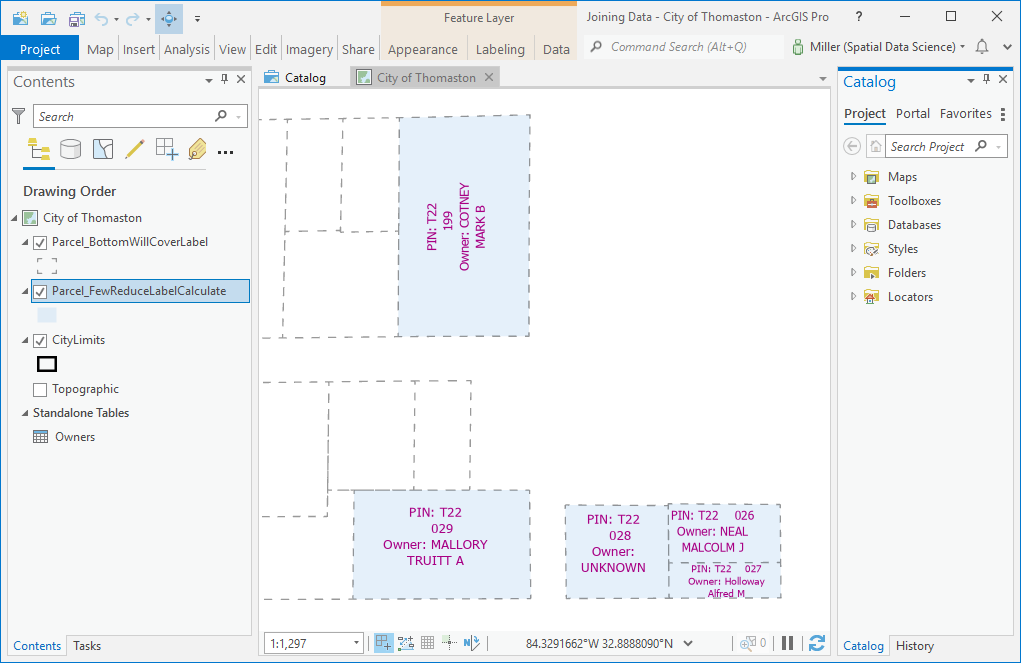Select the List By Data Source view

[71, 149]
